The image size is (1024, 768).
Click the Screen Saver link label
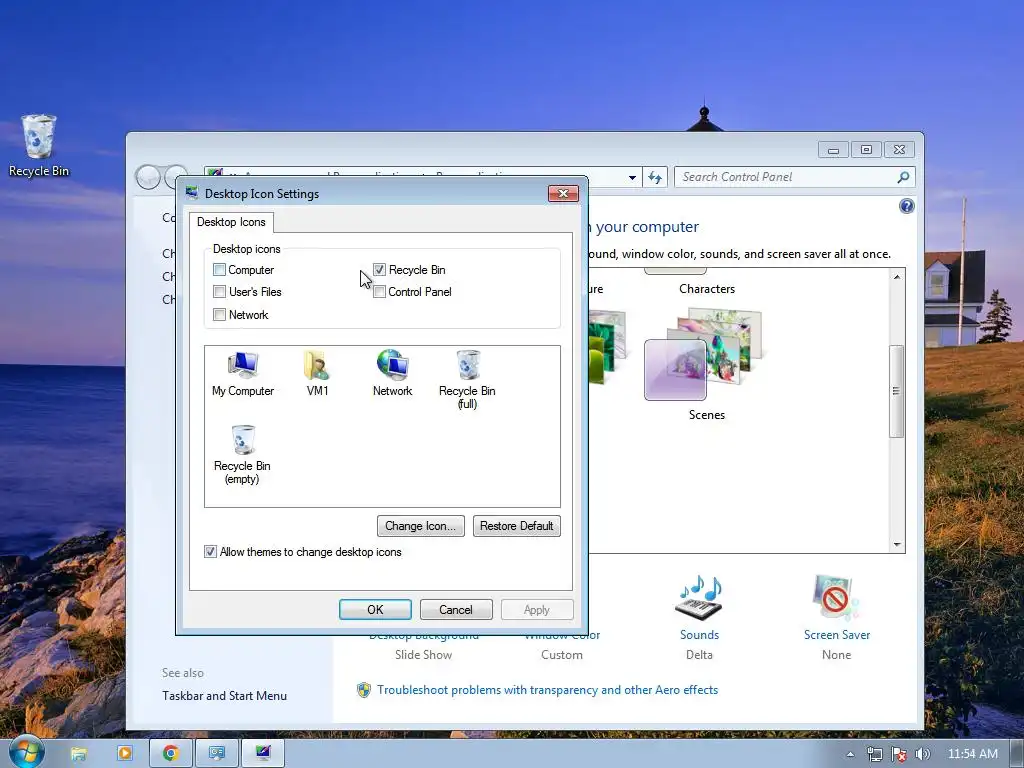(837, 635)
